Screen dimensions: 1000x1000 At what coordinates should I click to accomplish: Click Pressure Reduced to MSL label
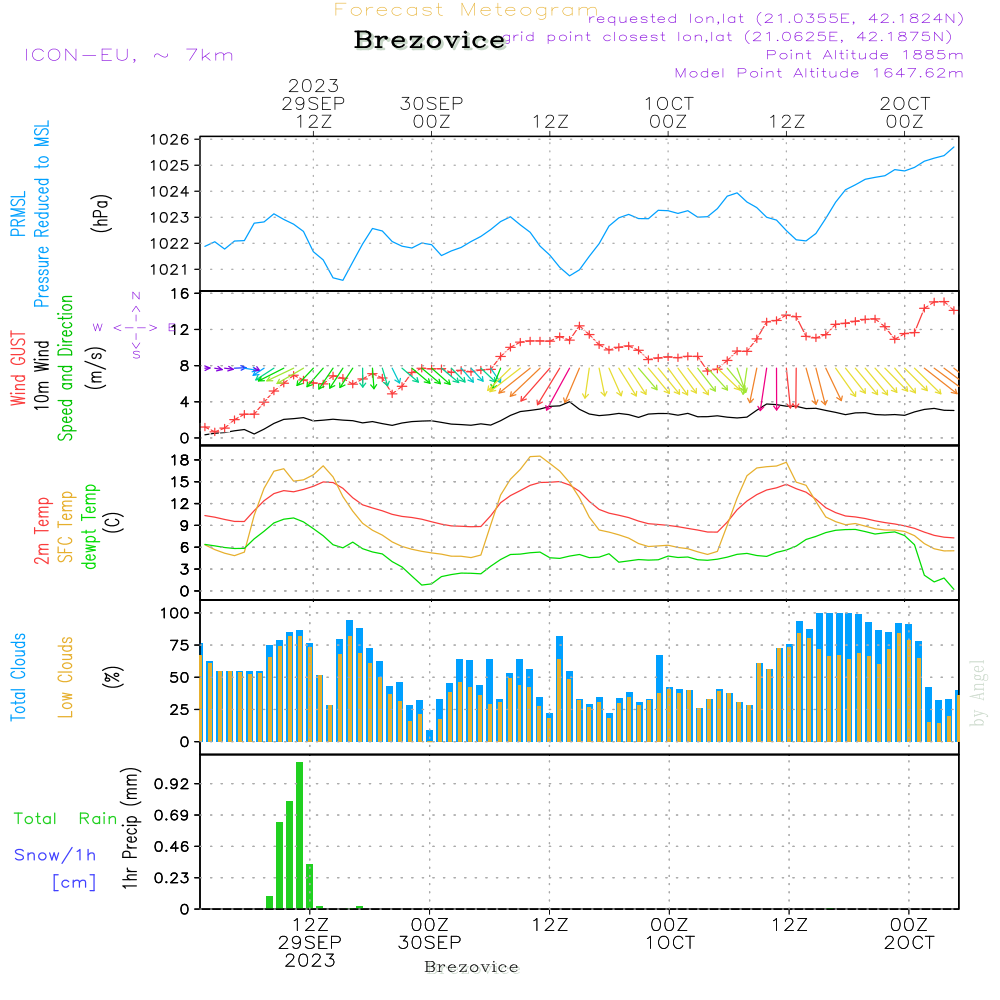click(x=41, y=214)
